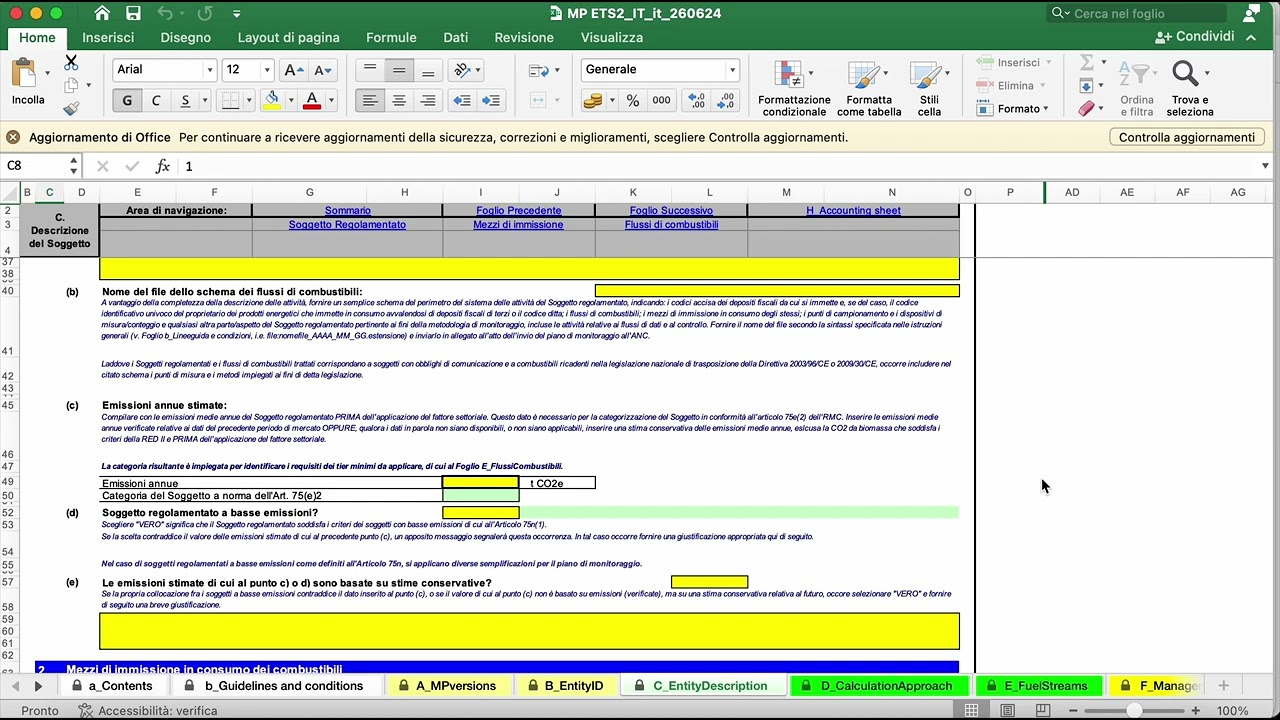This screenshot has height=720, width=1280.
Task: Open fill color dropdown arrow
Action: pyautogui.click(x=291, y=101)
